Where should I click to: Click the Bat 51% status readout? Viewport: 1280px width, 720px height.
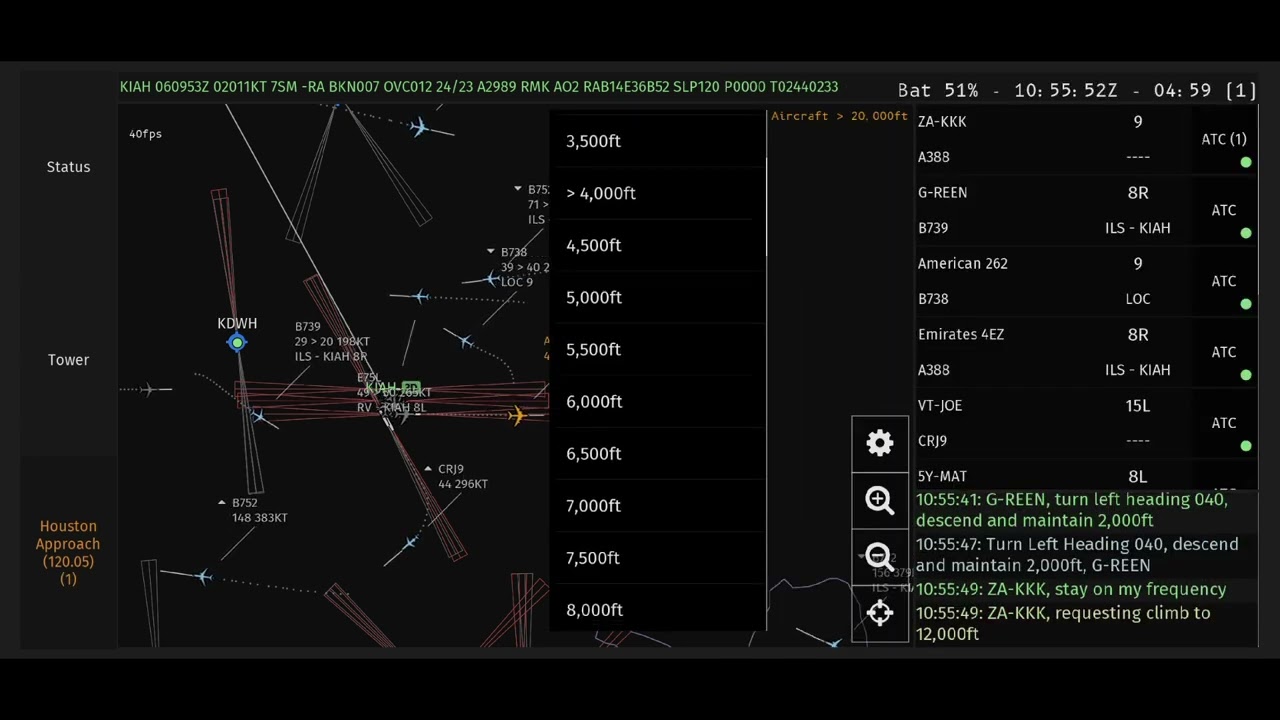click(x=938, y=90)
